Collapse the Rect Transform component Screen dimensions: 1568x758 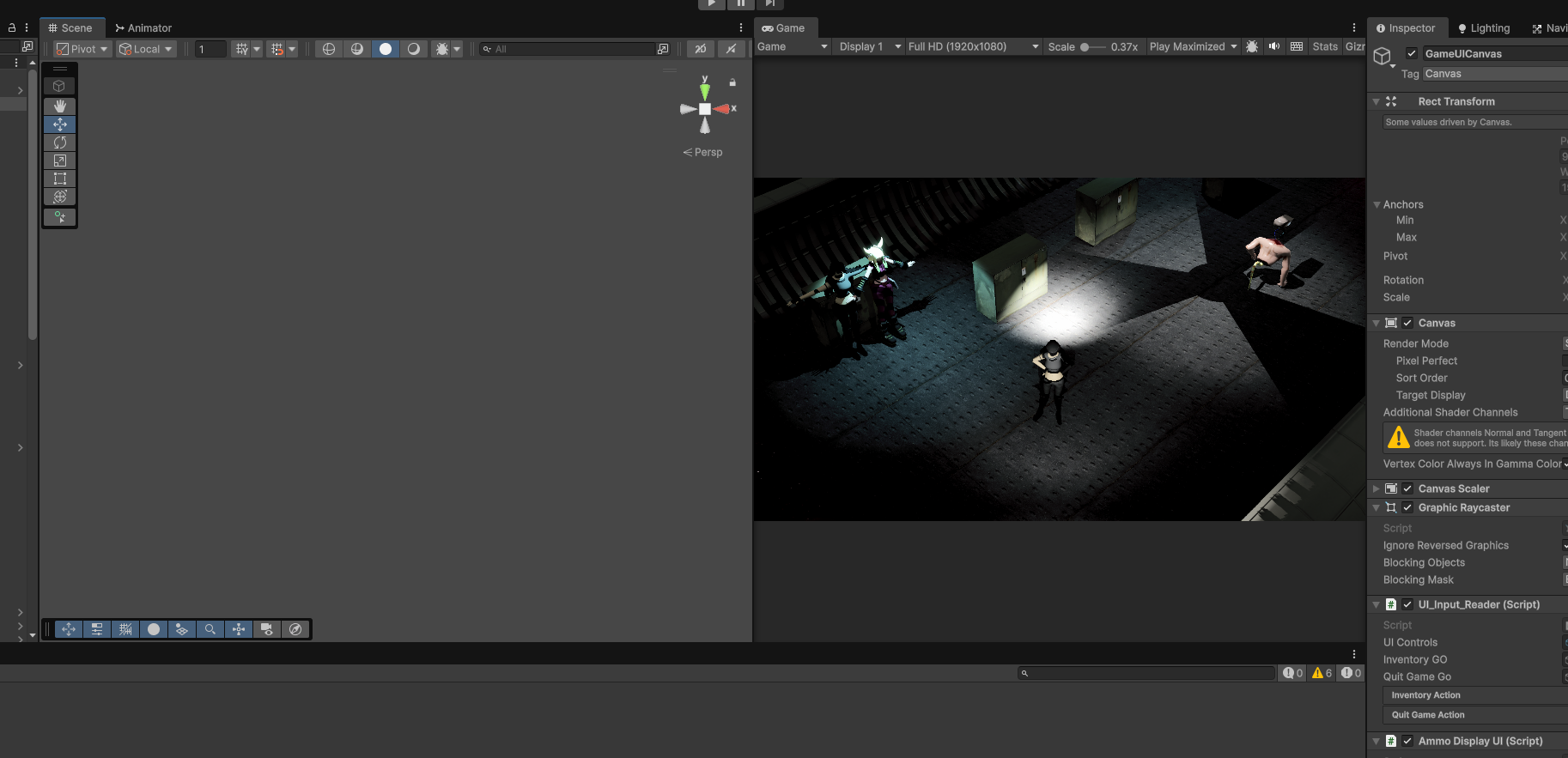click(x=1377, y=101)
